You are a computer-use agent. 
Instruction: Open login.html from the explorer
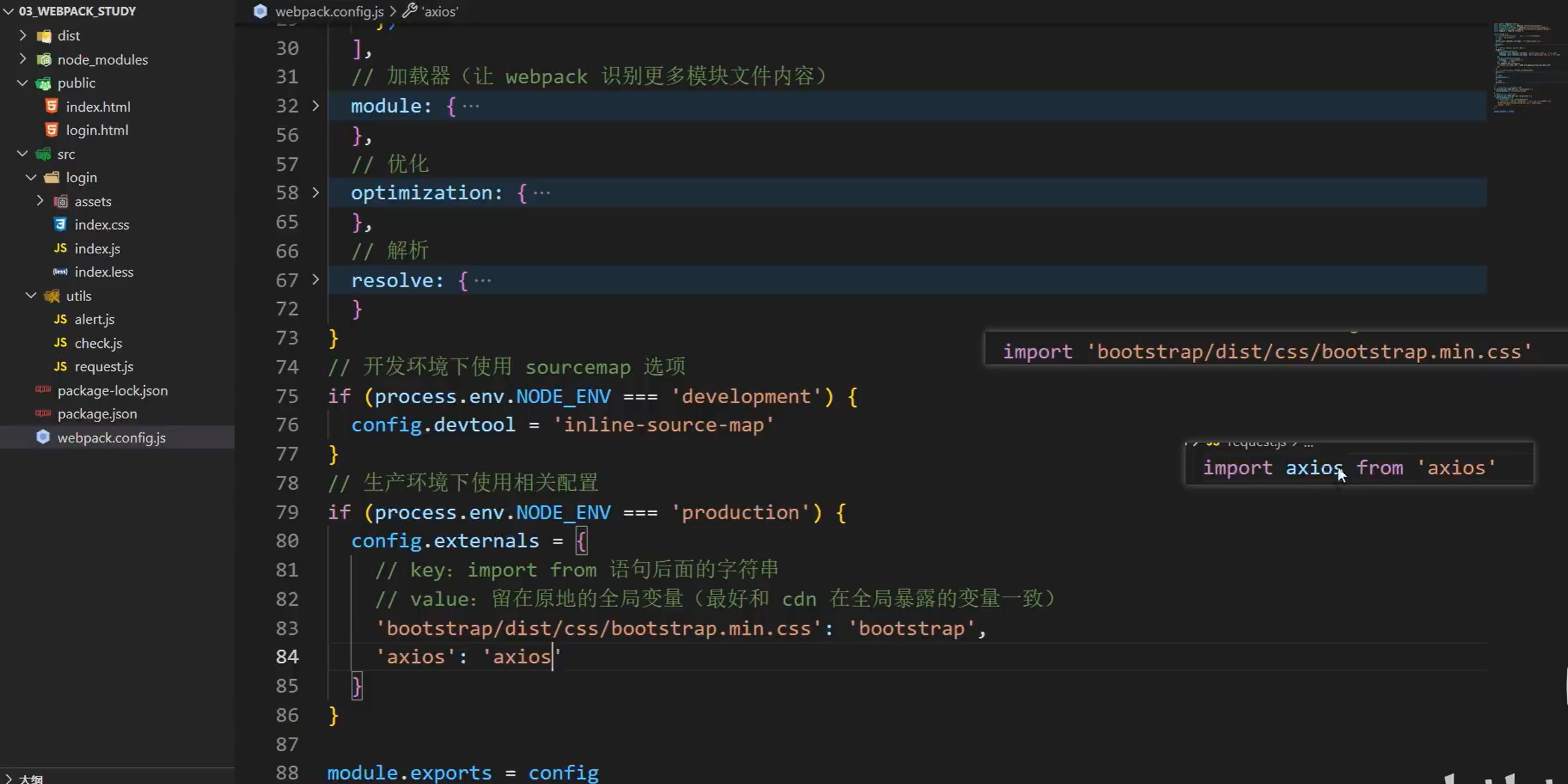(97, 130)
